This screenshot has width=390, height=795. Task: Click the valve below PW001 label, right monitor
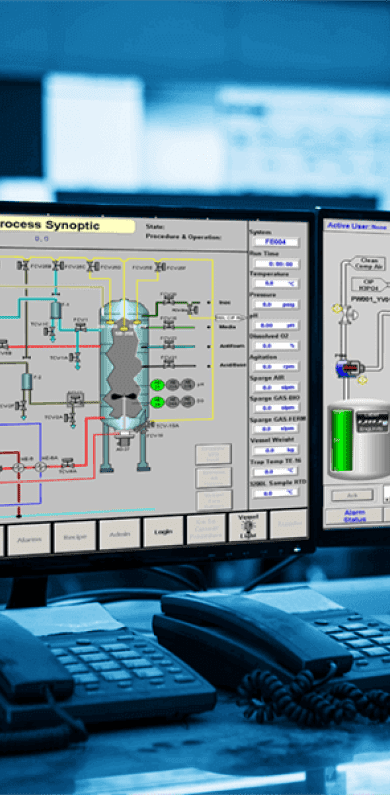349,315
